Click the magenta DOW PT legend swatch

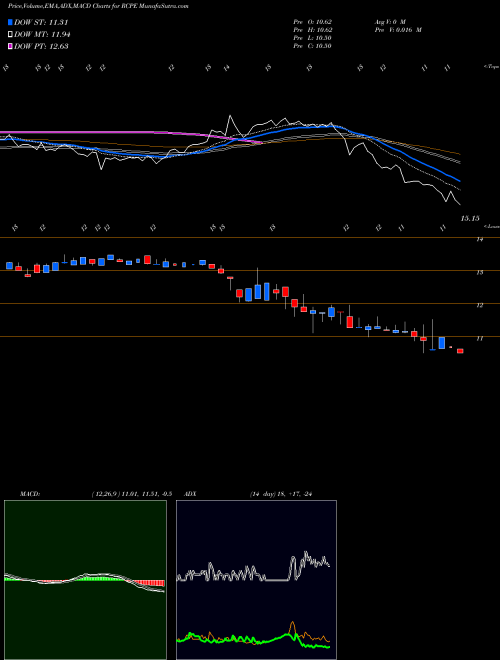coord(11,46)
